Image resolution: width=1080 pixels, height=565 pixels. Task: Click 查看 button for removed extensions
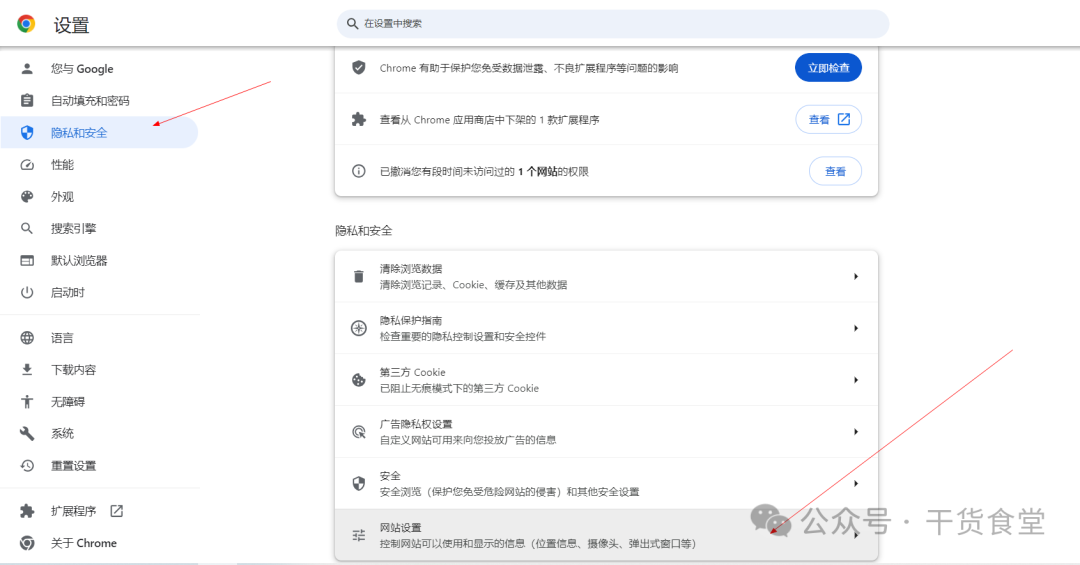point(828,119)
